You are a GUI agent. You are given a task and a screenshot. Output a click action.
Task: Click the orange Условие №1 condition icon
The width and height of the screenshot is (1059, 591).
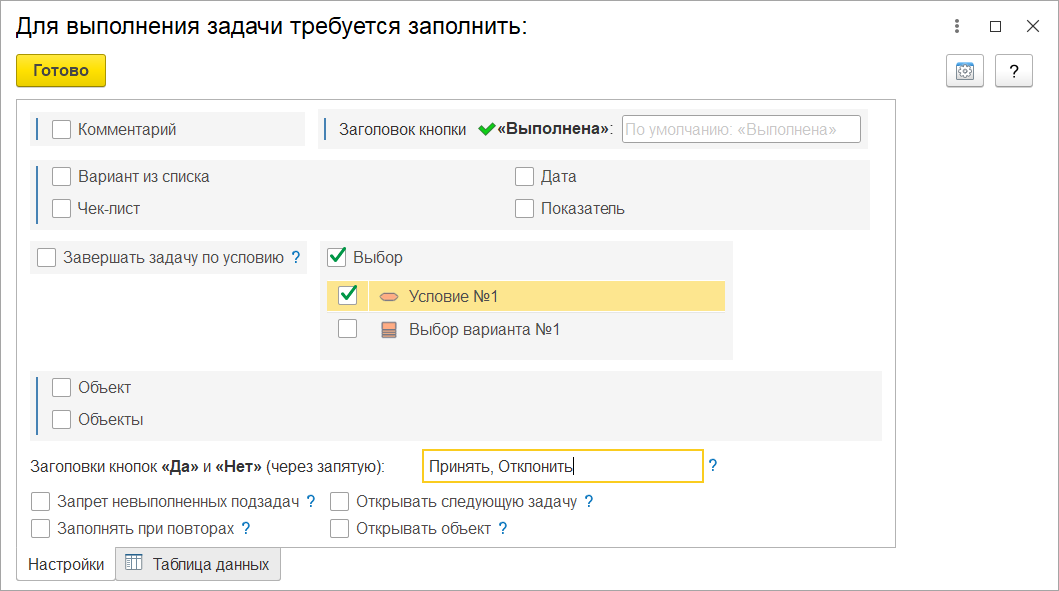pyautogui.click(x=389, y=297)
